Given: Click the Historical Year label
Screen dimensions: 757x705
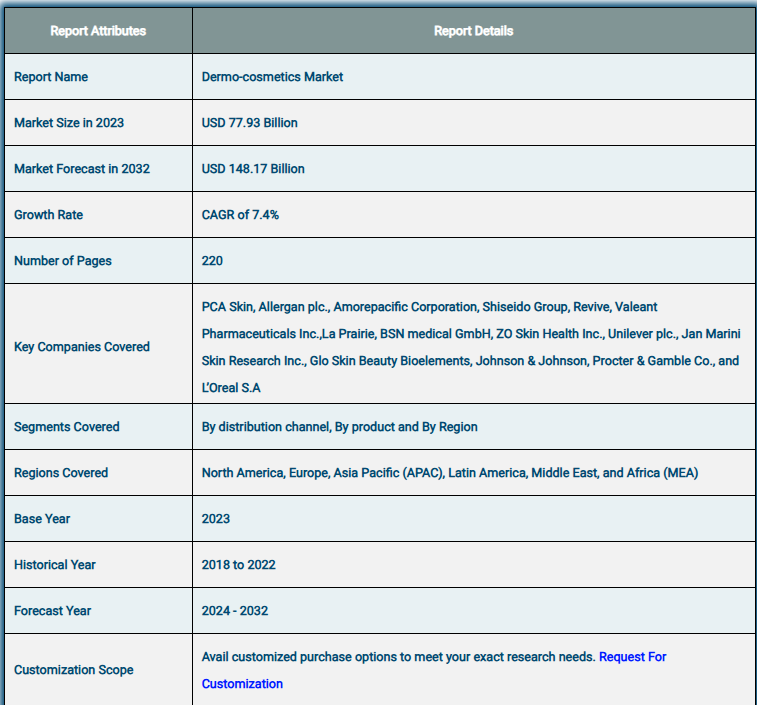Looking at the screenshot, I should (55, 564).
